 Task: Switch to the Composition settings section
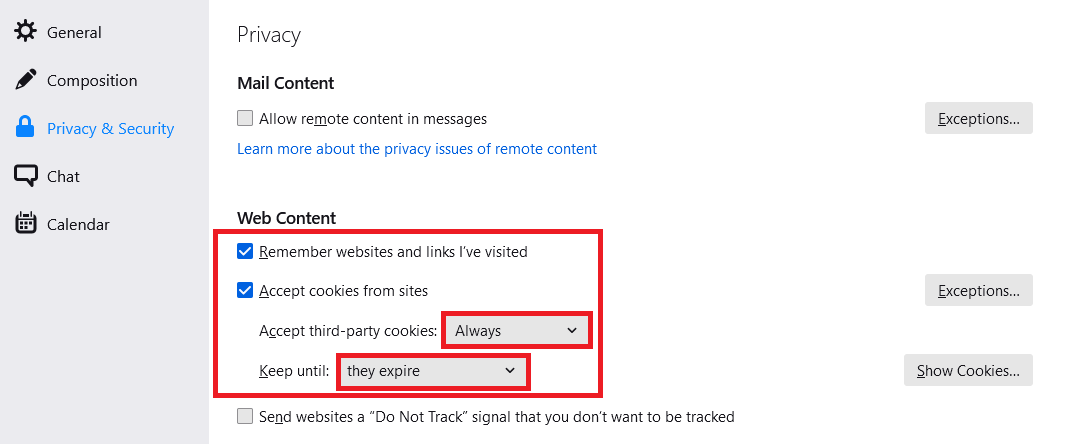point(92,80)
